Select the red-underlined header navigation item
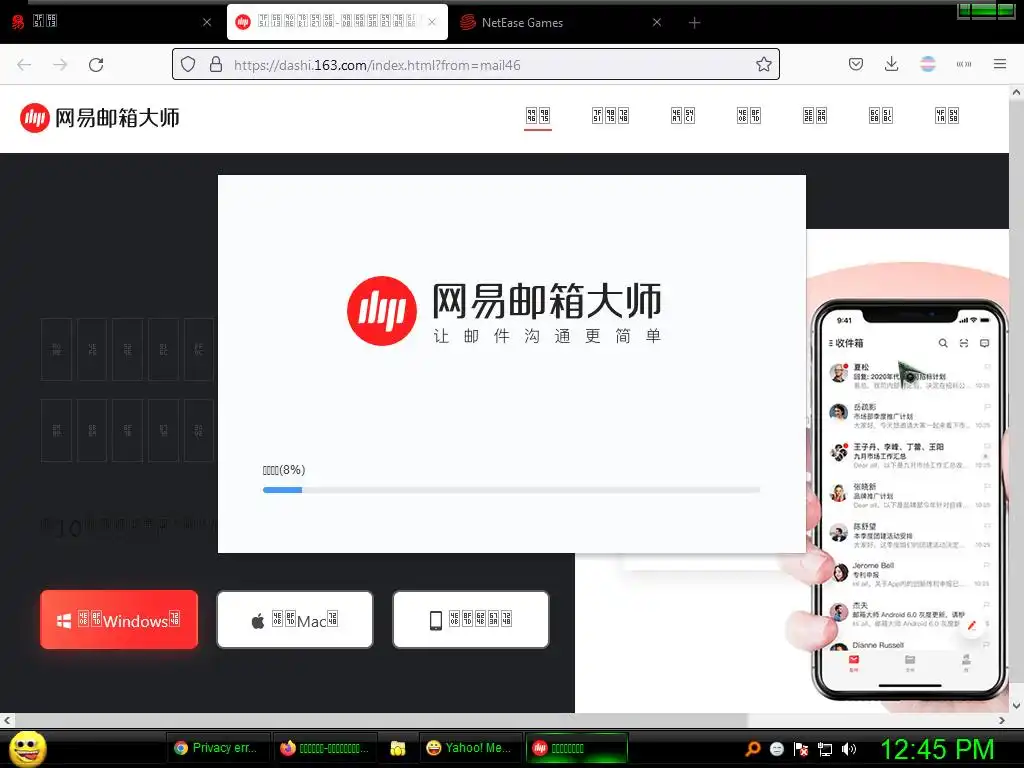Image resolution: width=1024 pixels, height=768 pixels. [538, 117]
